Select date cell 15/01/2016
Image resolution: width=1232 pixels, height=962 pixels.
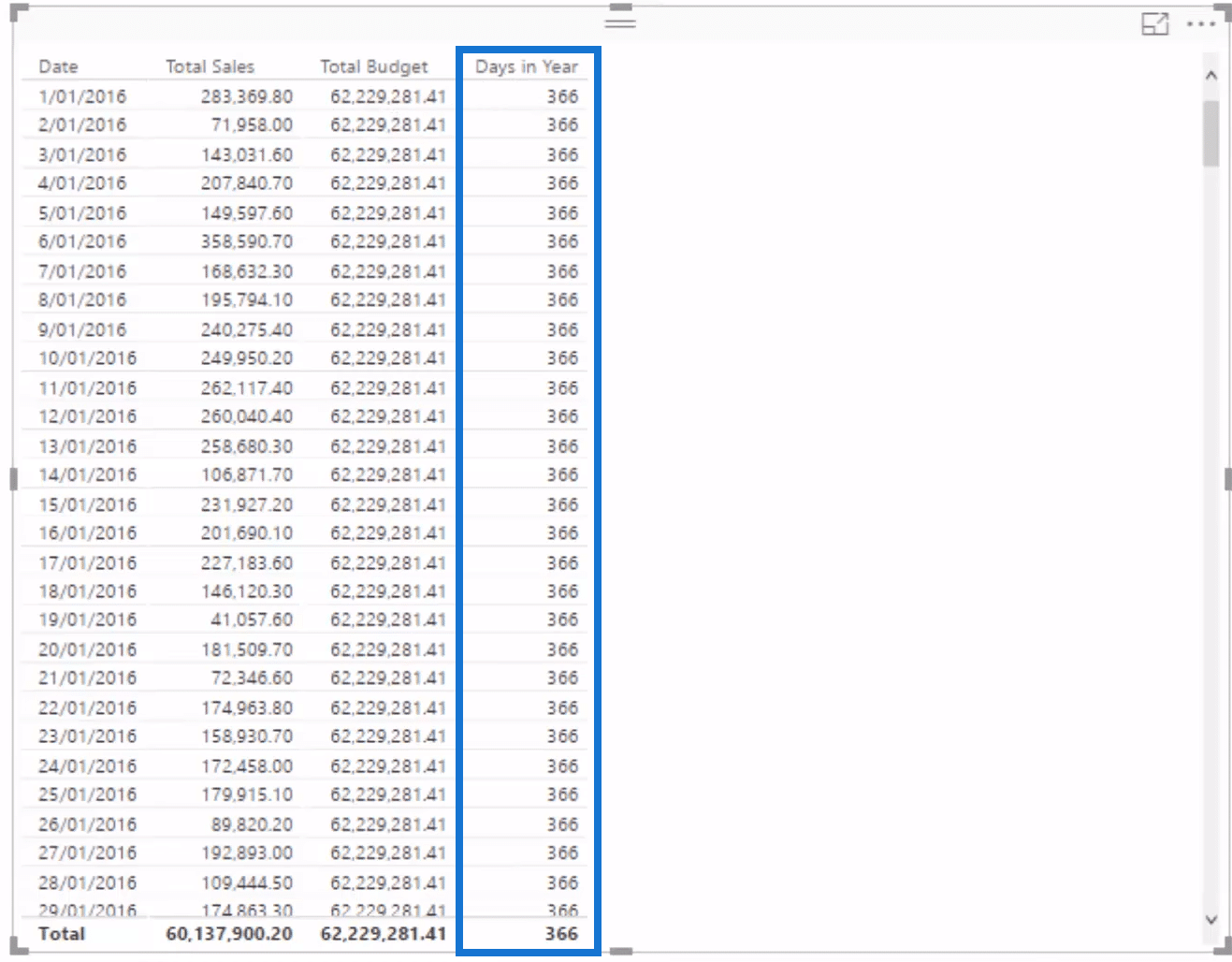(87, 504)
